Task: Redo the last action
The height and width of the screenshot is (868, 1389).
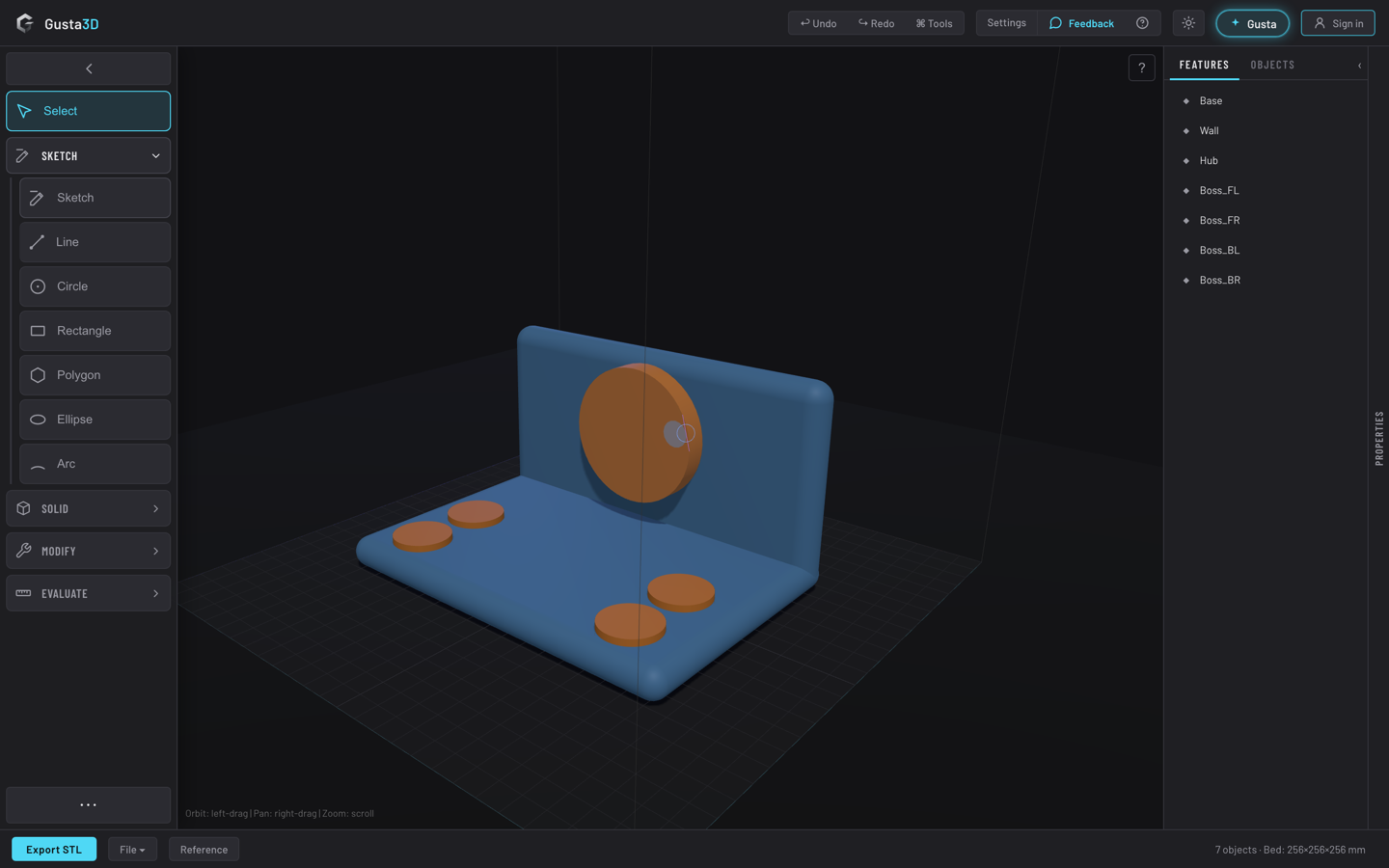Action: coord(876,23)
